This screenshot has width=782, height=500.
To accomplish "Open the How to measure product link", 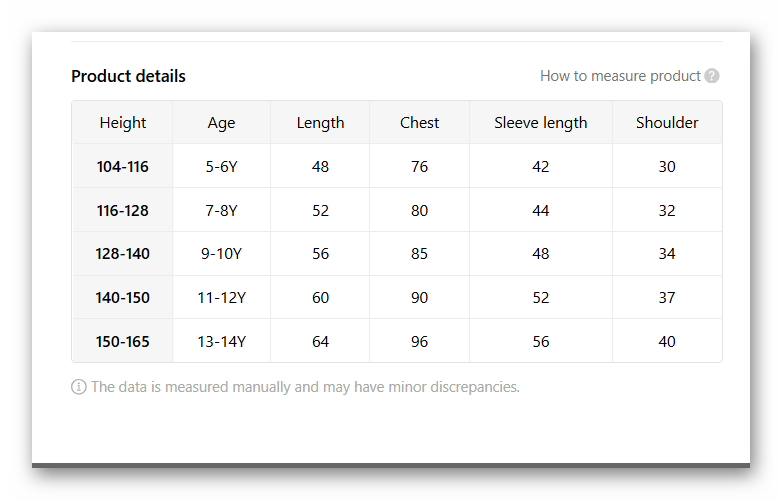I will (x=620, y=76).
